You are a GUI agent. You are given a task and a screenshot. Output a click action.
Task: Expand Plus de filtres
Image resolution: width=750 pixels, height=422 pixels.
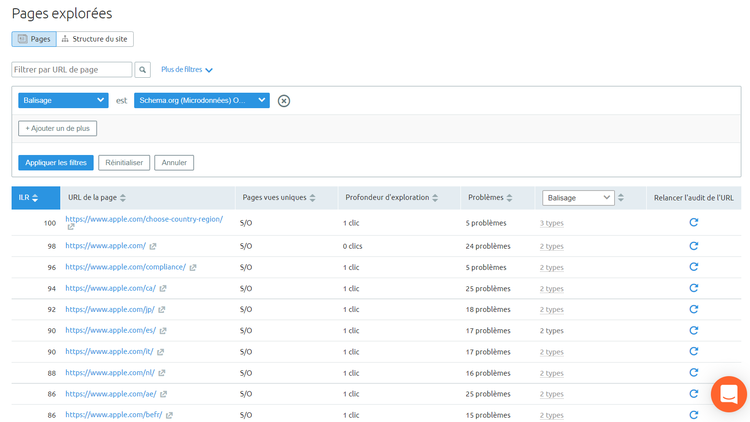coord(187,70)
